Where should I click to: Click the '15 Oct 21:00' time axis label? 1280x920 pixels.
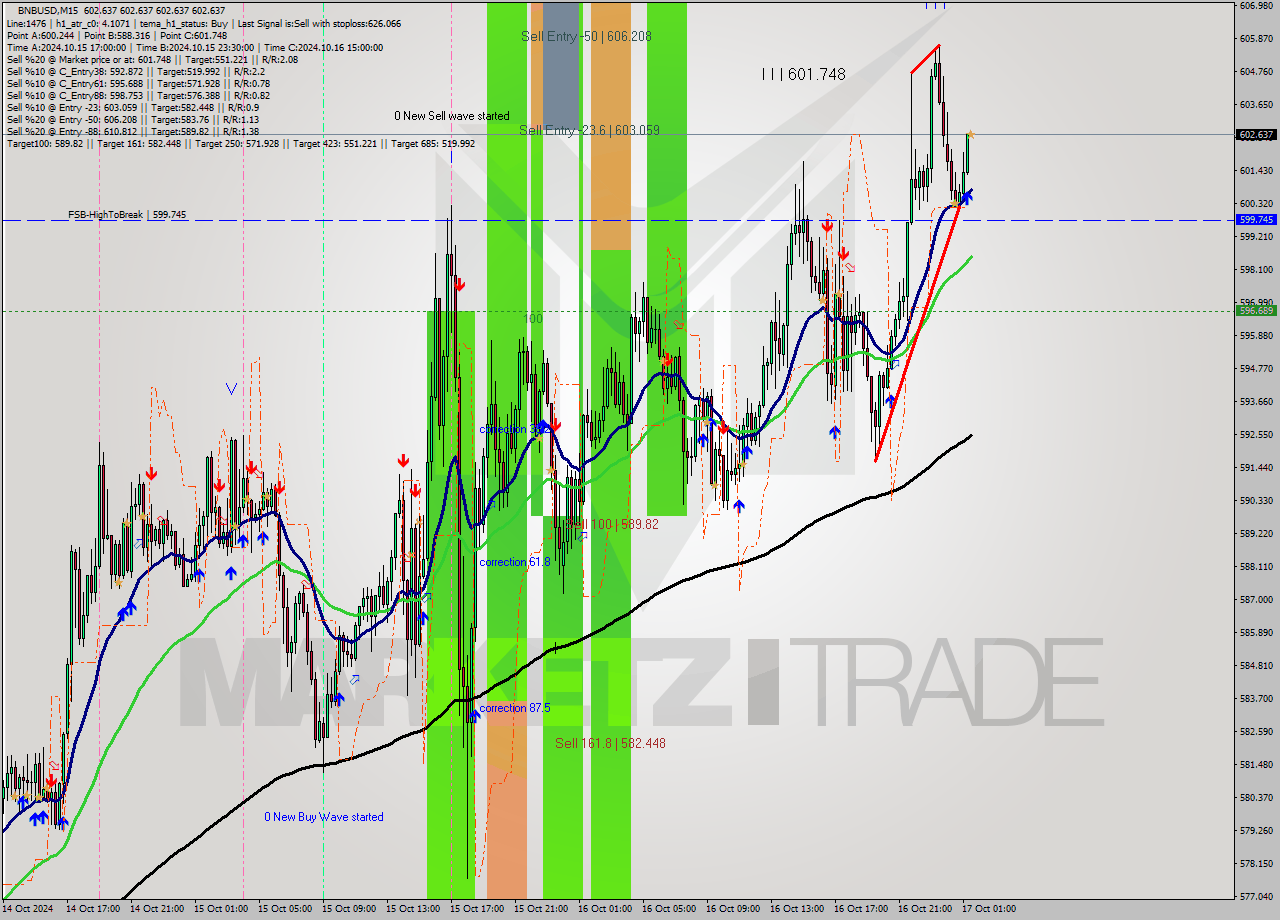(541, 909)
